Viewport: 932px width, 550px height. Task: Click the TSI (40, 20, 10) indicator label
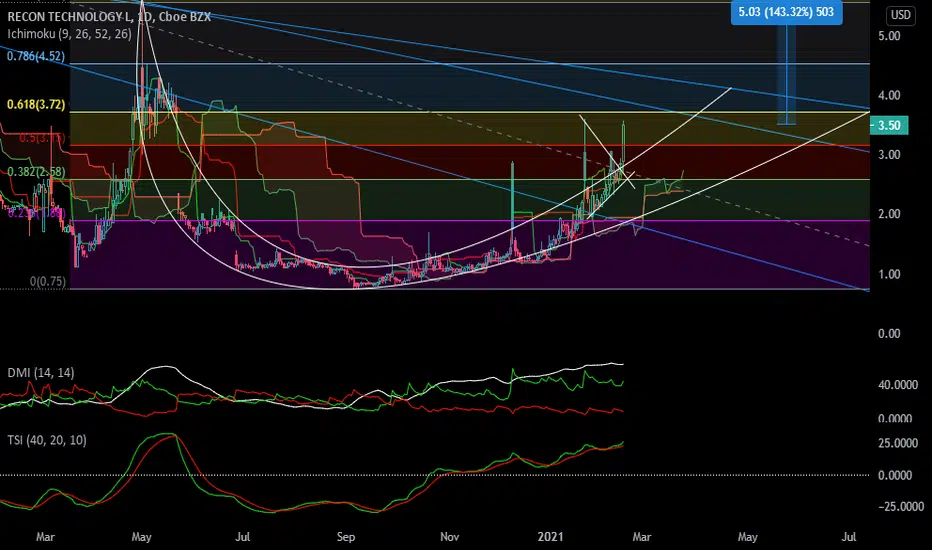click(47, 440)
